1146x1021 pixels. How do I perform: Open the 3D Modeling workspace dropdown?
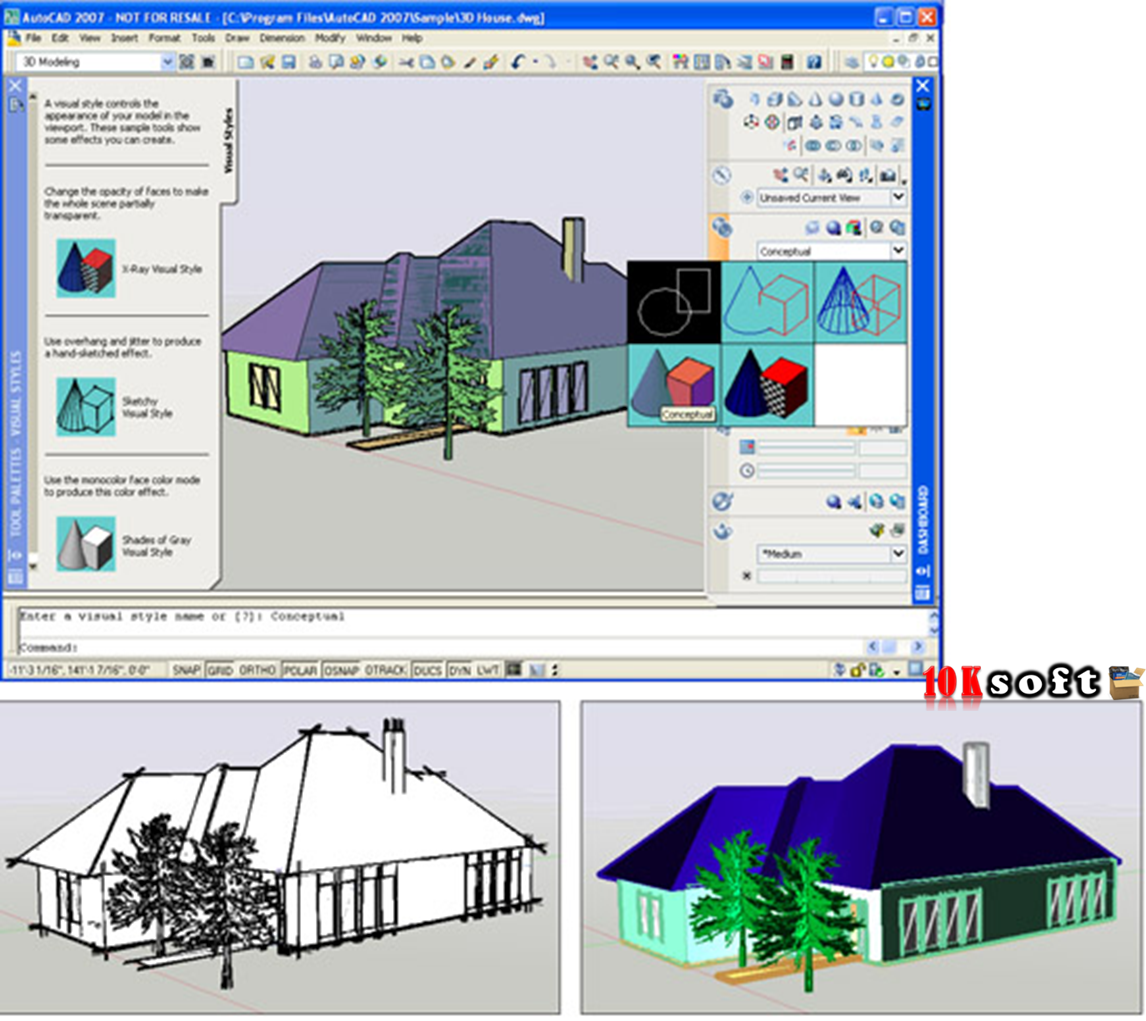(167, 62)
